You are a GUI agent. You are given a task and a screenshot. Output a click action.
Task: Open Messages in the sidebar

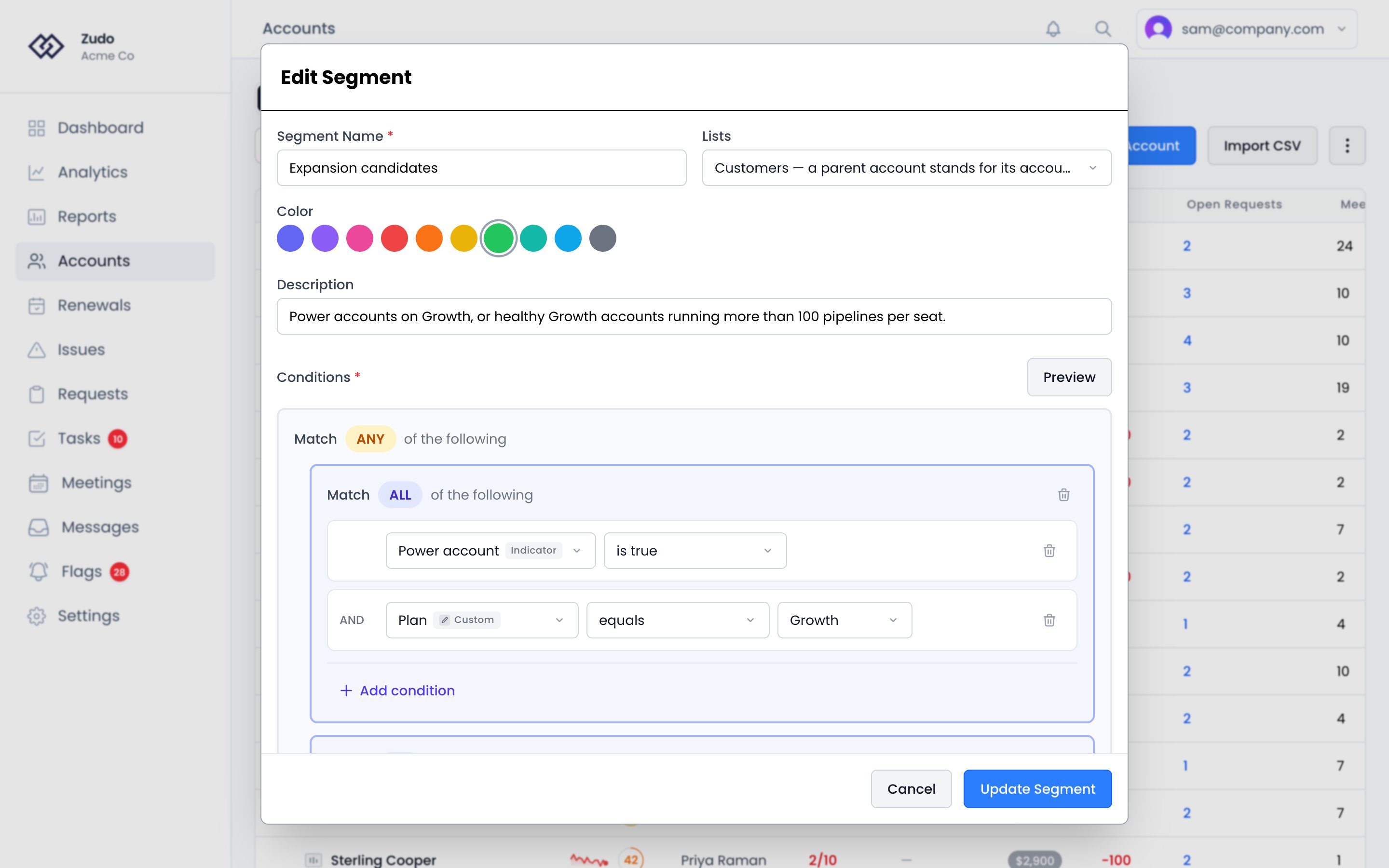(x=115, y=527)
